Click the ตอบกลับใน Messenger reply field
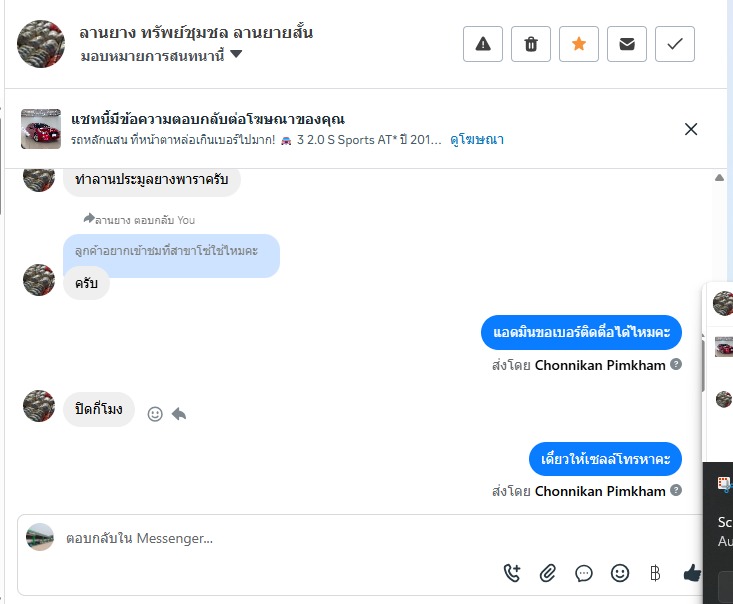Screen dimensions: 733x604 (x=280, y=538)
